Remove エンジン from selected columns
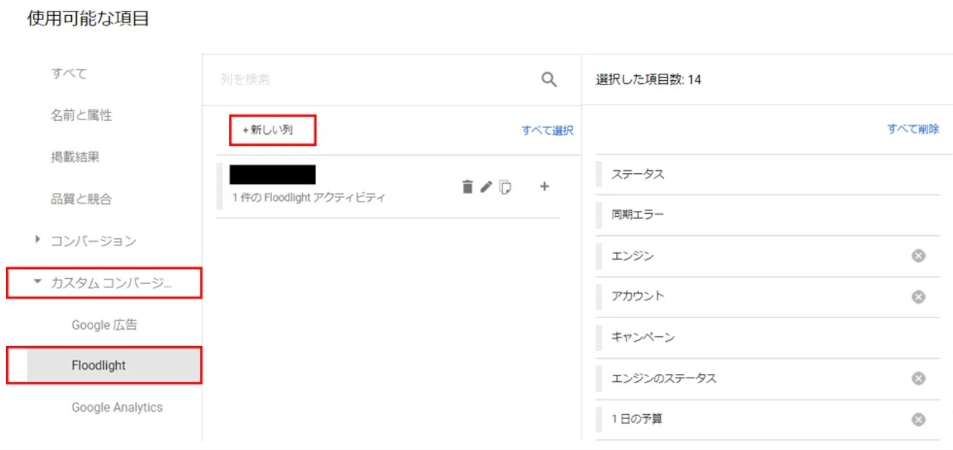 pos(918,256)
